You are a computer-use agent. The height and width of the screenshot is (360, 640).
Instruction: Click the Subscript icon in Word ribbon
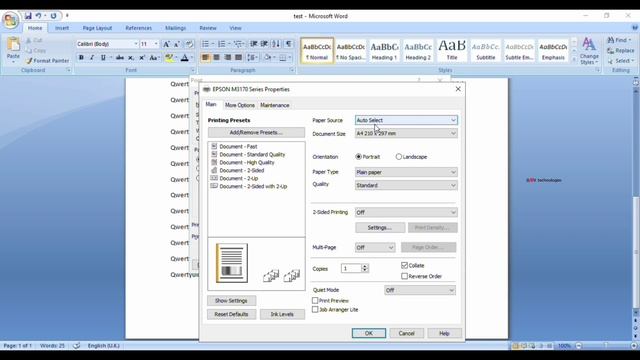131,58
